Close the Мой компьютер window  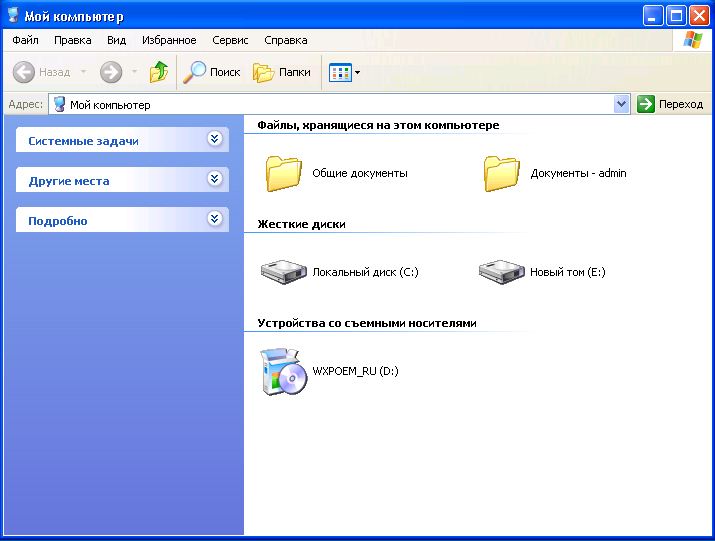pyautogui.click(x=699, y=16)
